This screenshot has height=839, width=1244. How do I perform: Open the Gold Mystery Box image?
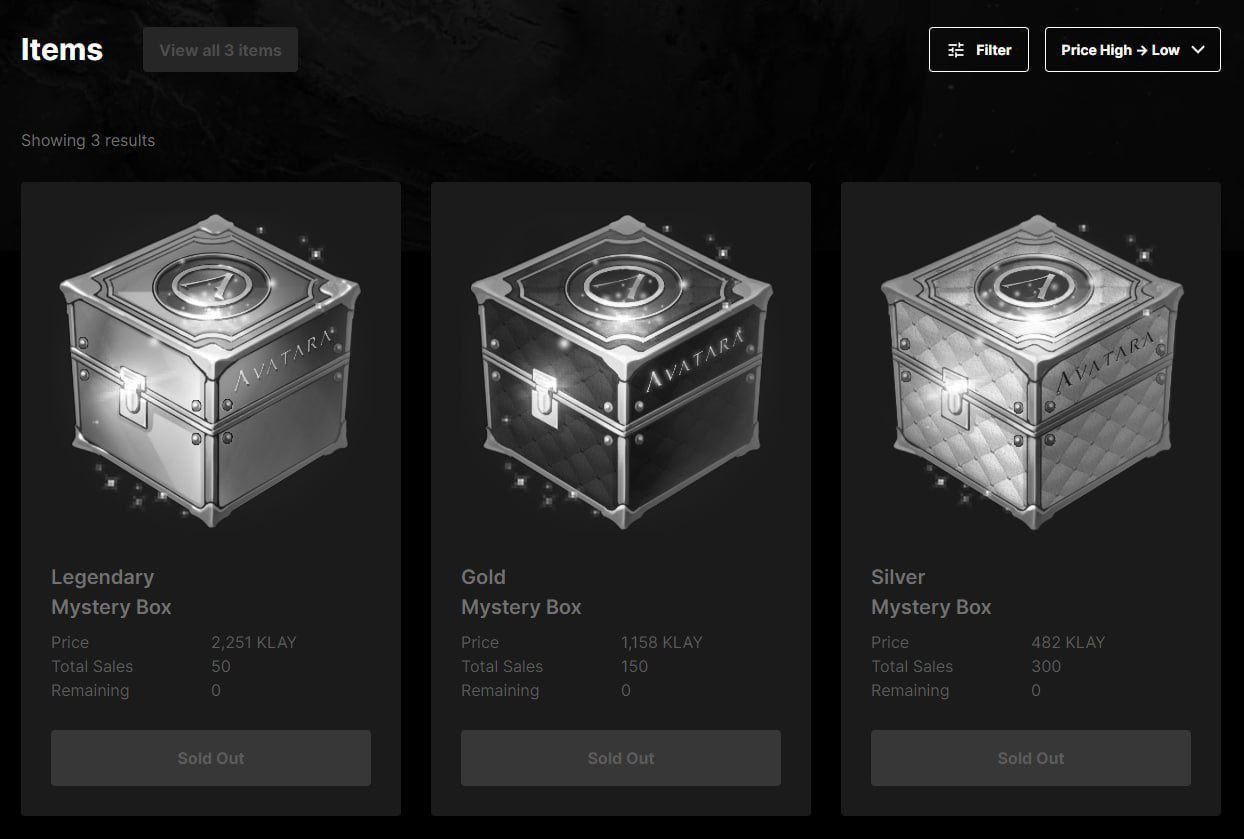pyautogui.click(x=621, y=370)
